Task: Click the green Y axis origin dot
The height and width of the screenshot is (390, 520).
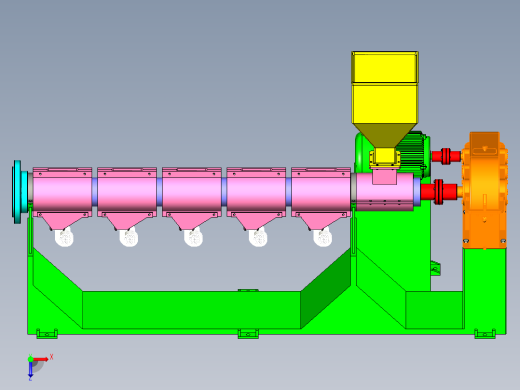Action: tap(30, 359)
